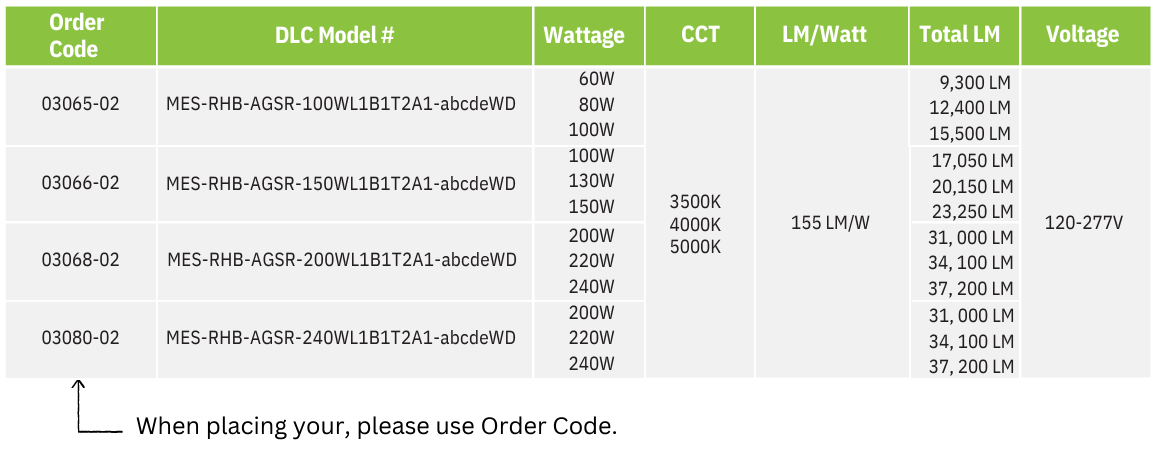Select the CCT column header

699,35
